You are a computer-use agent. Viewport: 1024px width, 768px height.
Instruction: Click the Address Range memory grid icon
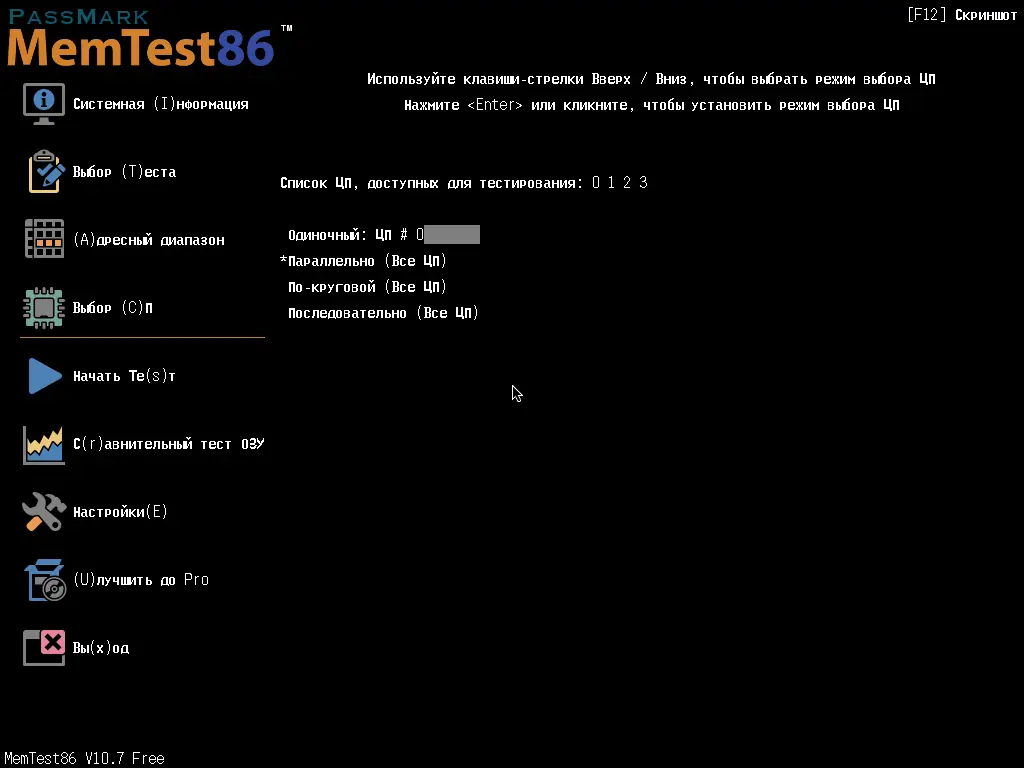[44, 239]
